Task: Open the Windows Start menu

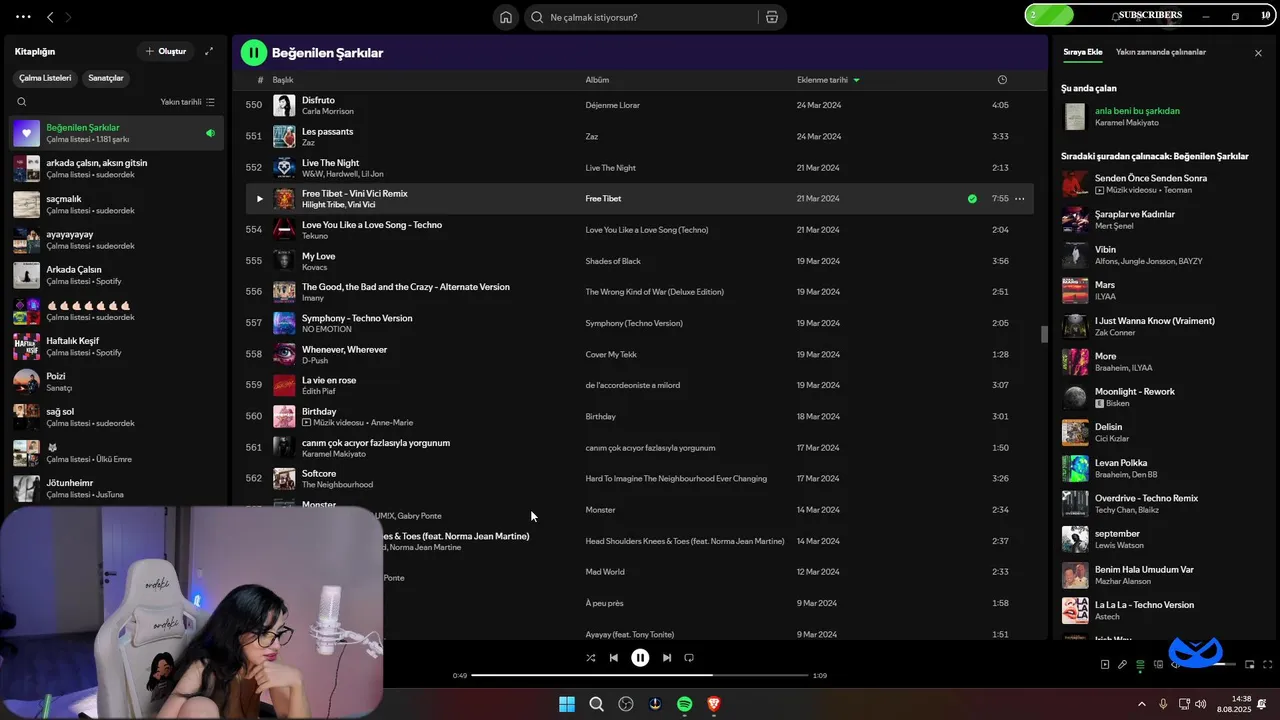Action: [567, 704]
